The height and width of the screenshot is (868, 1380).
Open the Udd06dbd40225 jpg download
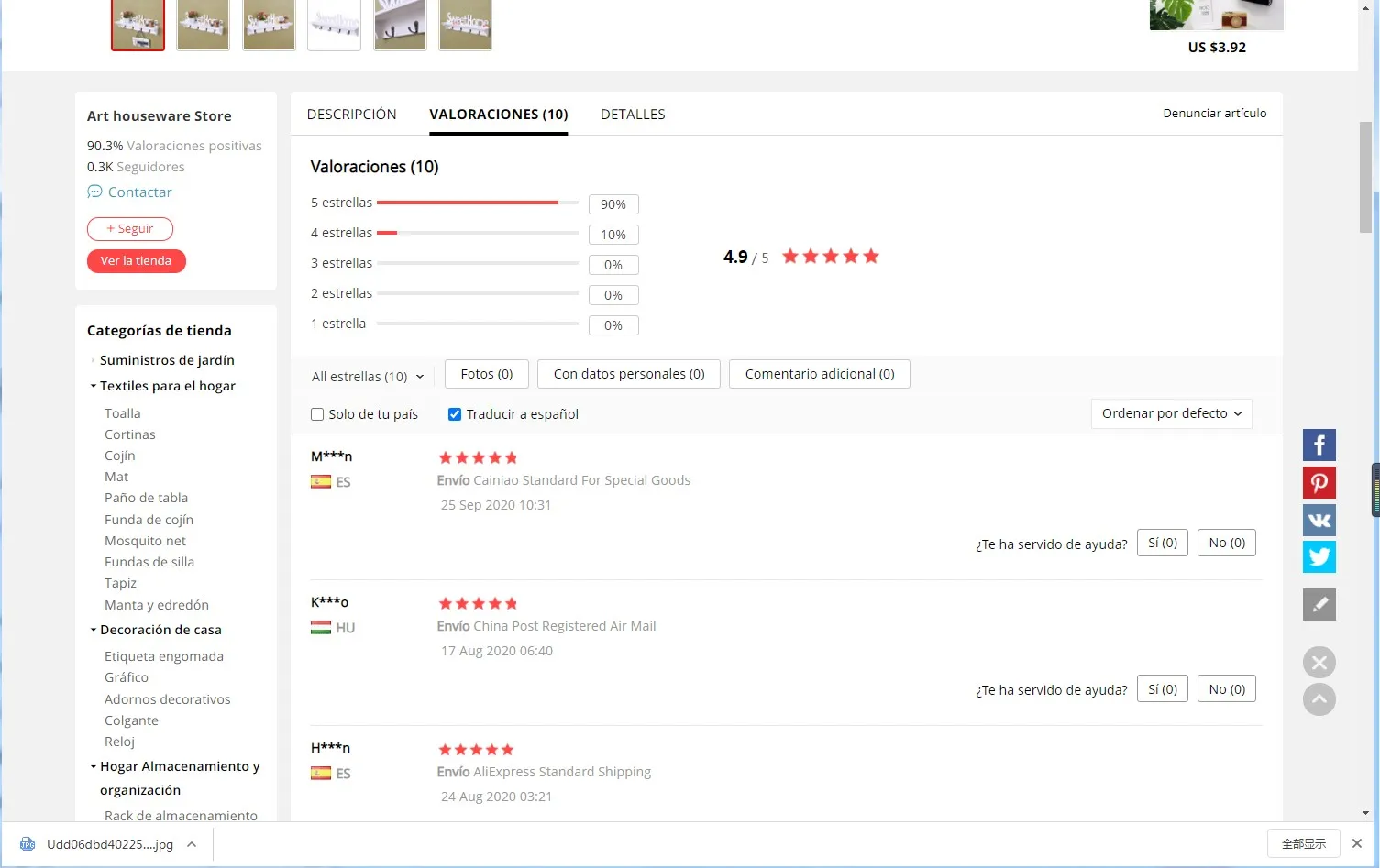pos(110,844)
